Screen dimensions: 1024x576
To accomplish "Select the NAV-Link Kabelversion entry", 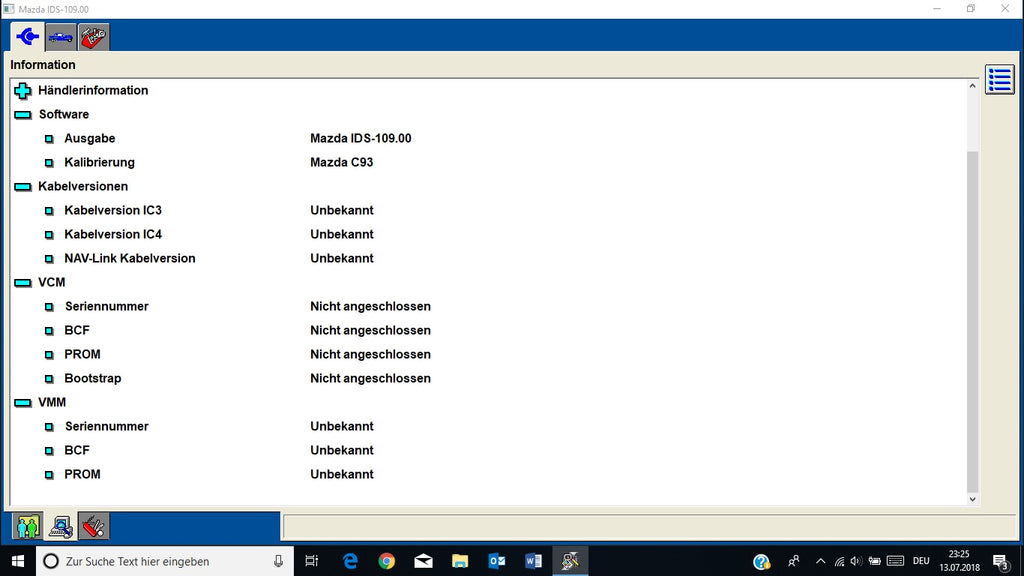I will click(129, 258).
